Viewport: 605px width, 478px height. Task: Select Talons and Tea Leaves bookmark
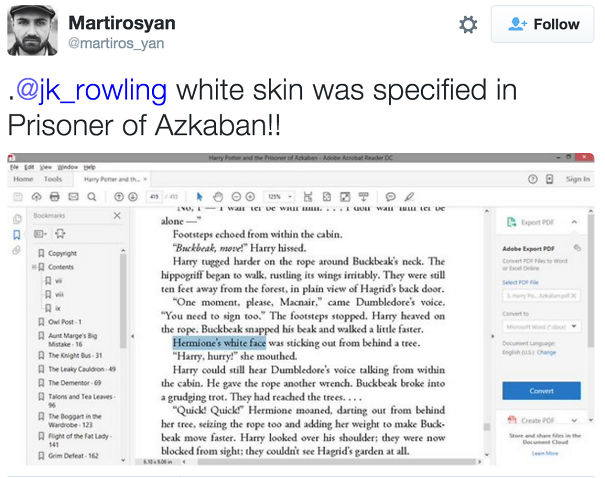(x=82, y=400)
